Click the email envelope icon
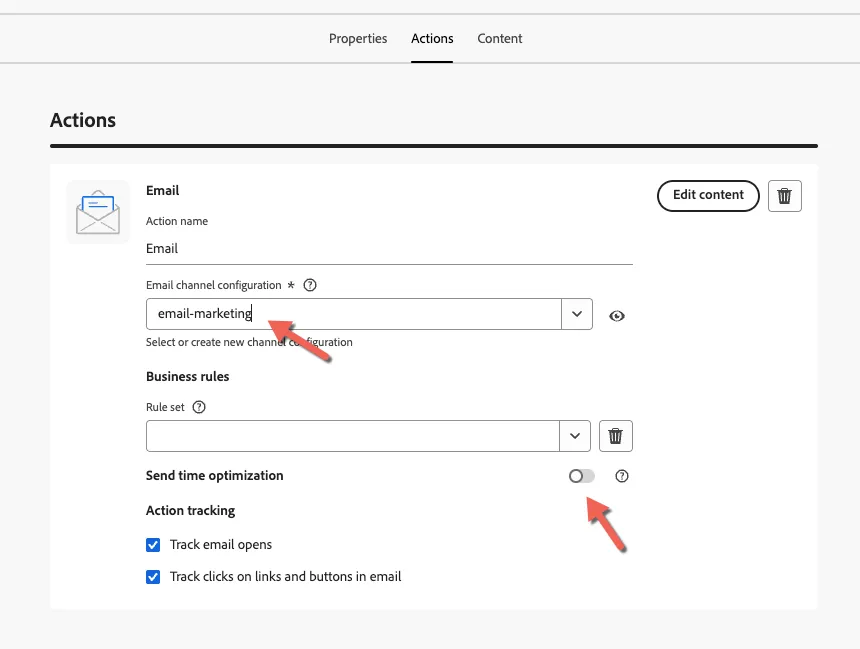This screenshot has width=860, height=649. (98, 212)
